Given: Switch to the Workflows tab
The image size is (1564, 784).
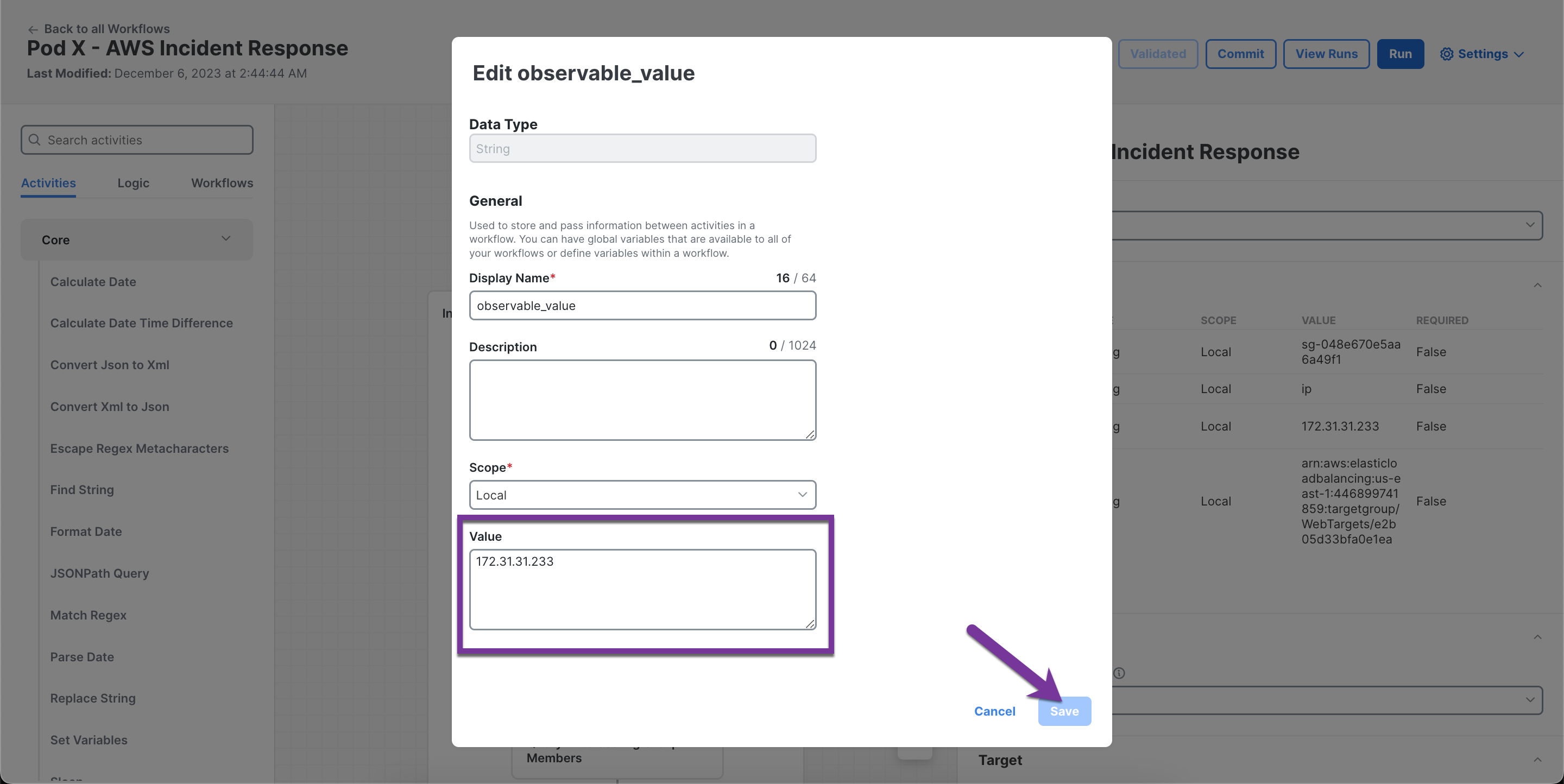Looking at the screenshot, I should pyautogui.click(x=222, y=182).
